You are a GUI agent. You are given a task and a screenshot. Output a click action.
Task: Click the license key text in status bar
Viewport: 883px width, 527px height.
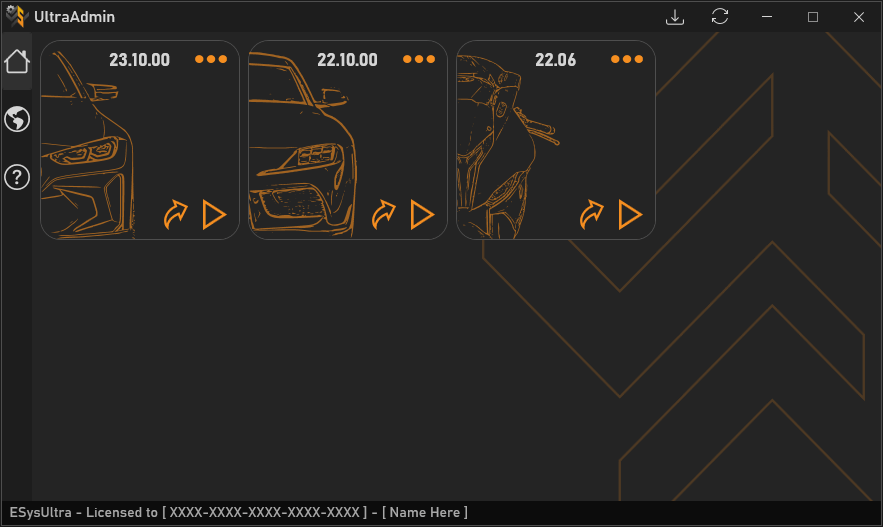click(265, 512)
